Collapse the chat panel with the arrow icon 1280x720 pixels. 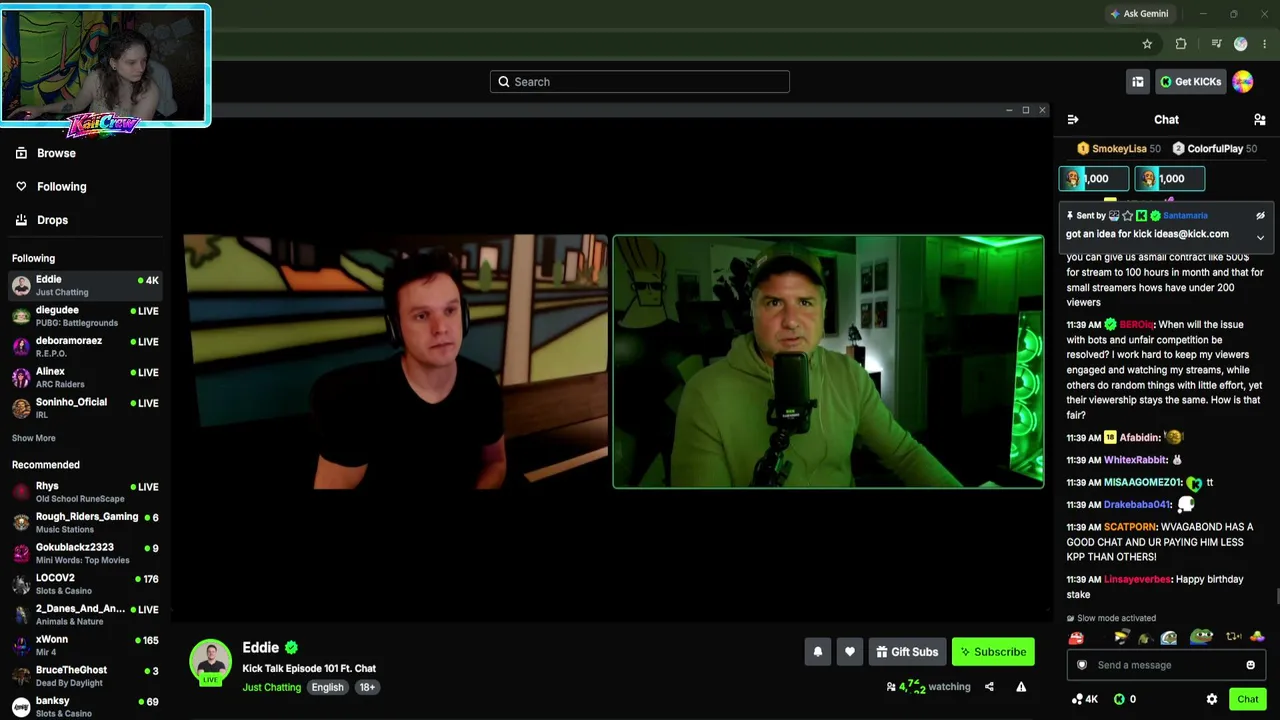pyautogui.click(x=1073, y=120)
